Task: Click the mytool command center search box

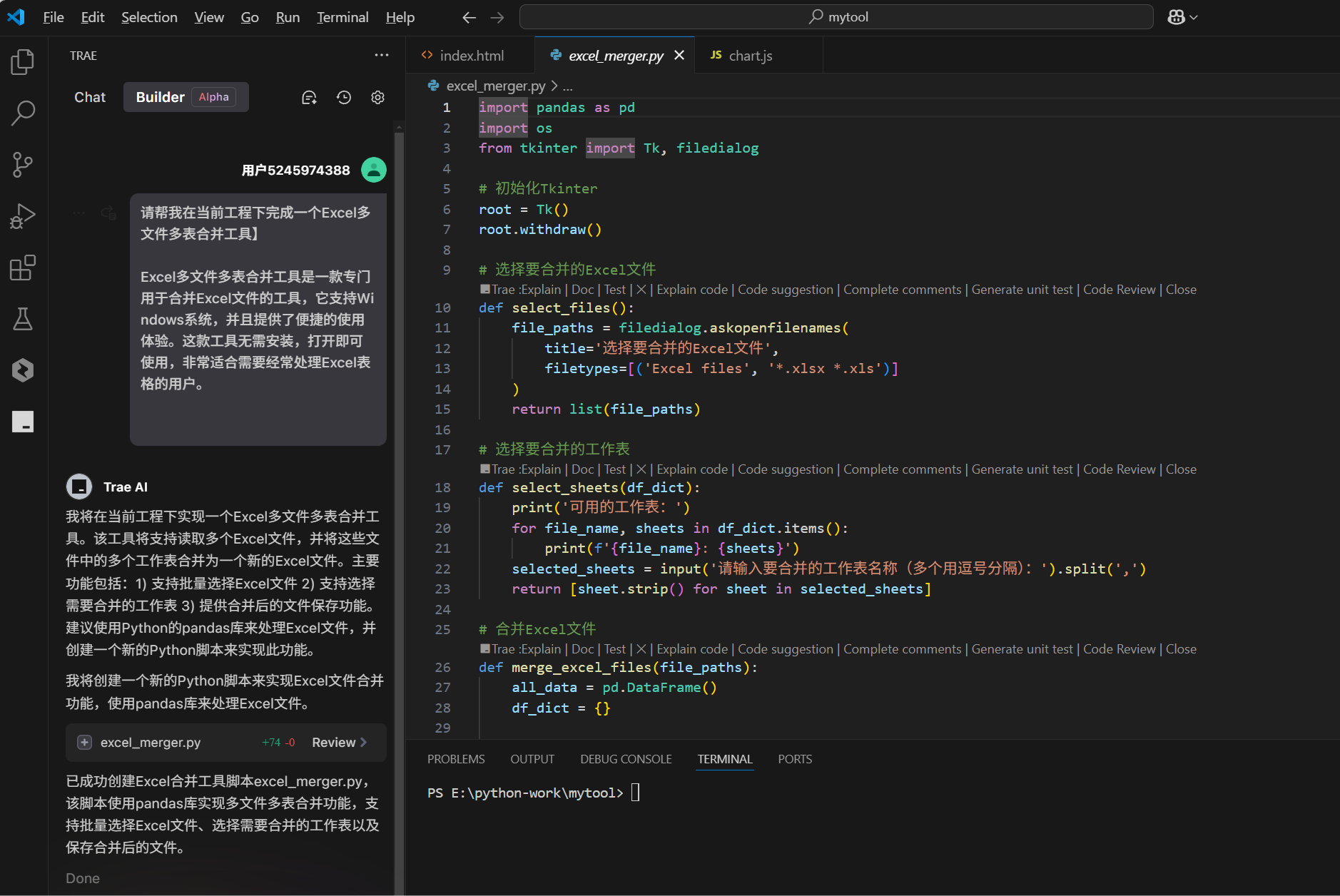Action: (836, 17)
